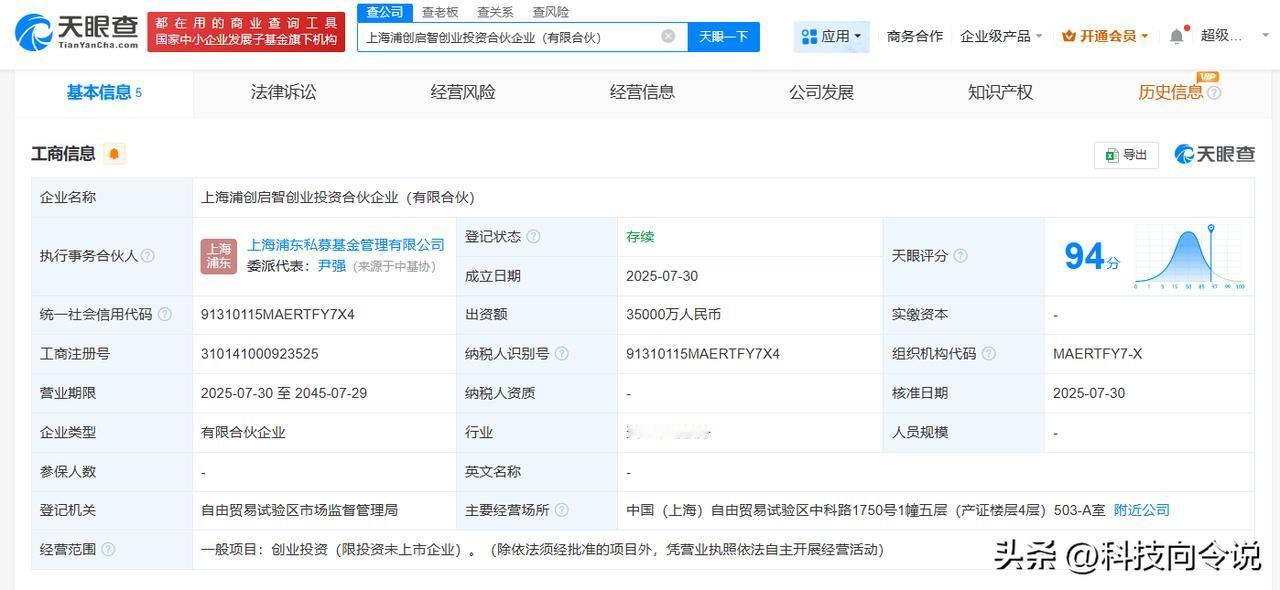This screenshot has width=1280, height=590.
Task: Open the 经营信息 tab
Action: tap(642, 93)
